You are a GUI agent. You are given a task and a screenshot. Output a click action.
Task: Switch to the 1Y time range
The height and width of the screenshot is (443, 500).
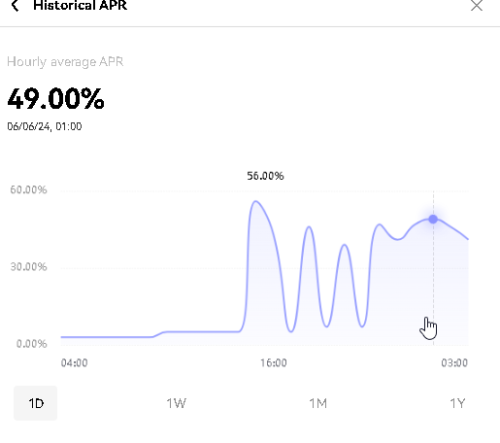click(x=457, y=403)
